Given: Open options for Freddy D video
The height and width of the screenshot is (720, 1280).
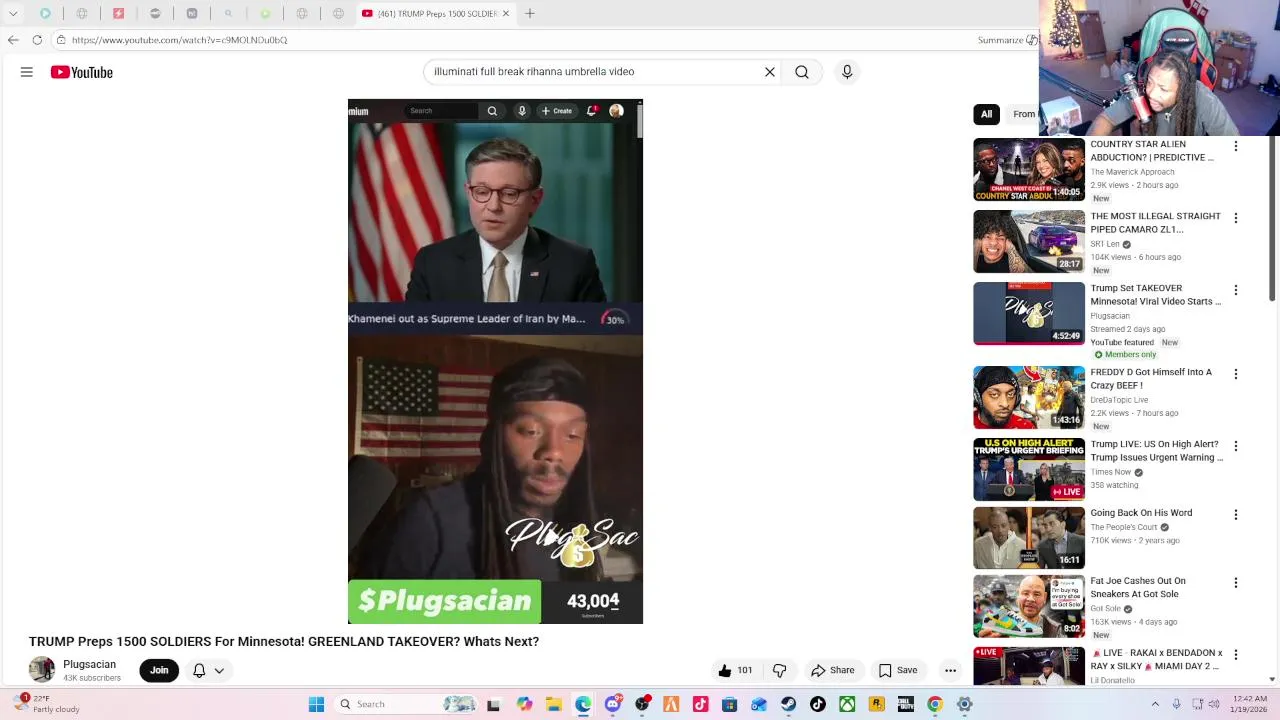Looking at the screenshot, I should [1236, 374].
